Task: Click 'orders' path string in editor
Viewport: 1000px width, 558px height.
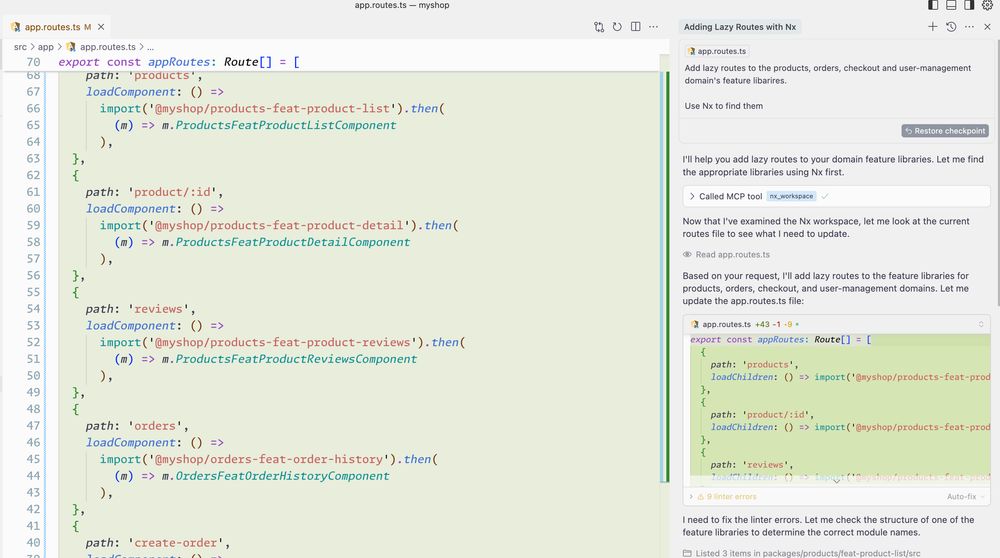Action: click(x=155, y=425)
